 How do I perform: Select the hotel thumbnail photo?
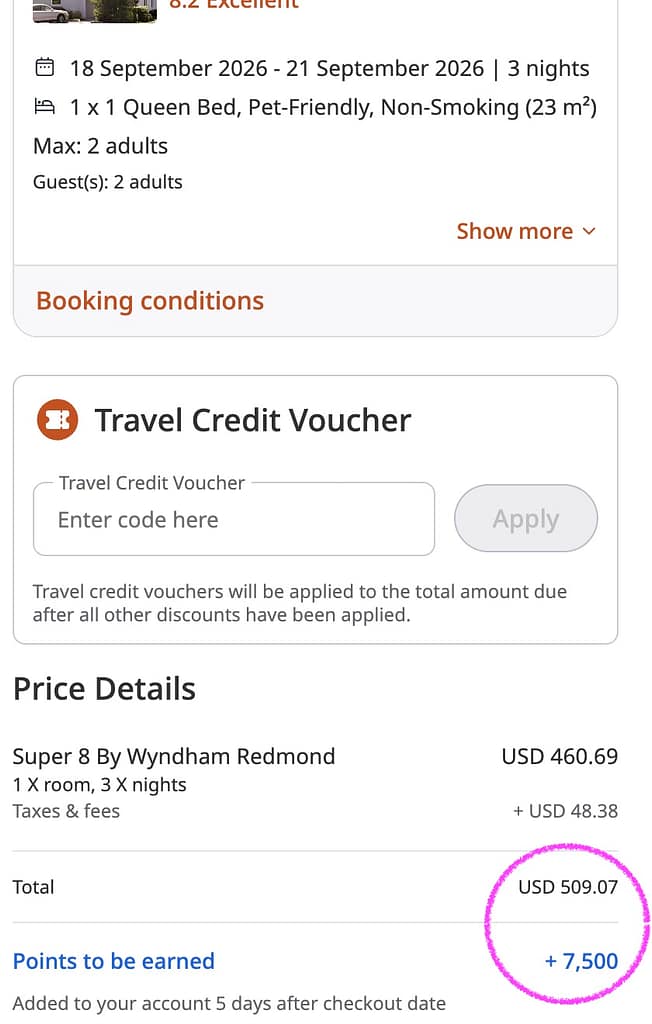tap(94, 11)
